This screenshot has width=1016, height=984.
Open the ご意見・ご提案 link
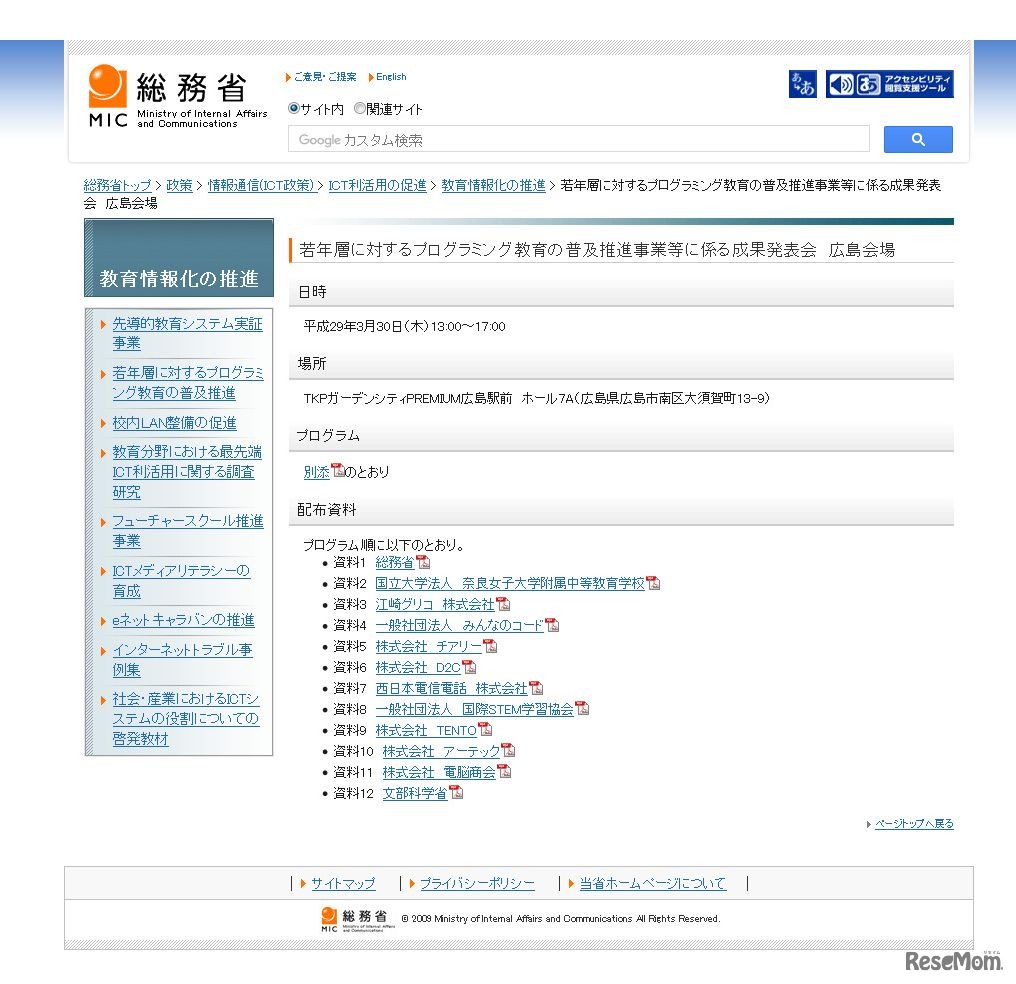(x=325, y=76)
